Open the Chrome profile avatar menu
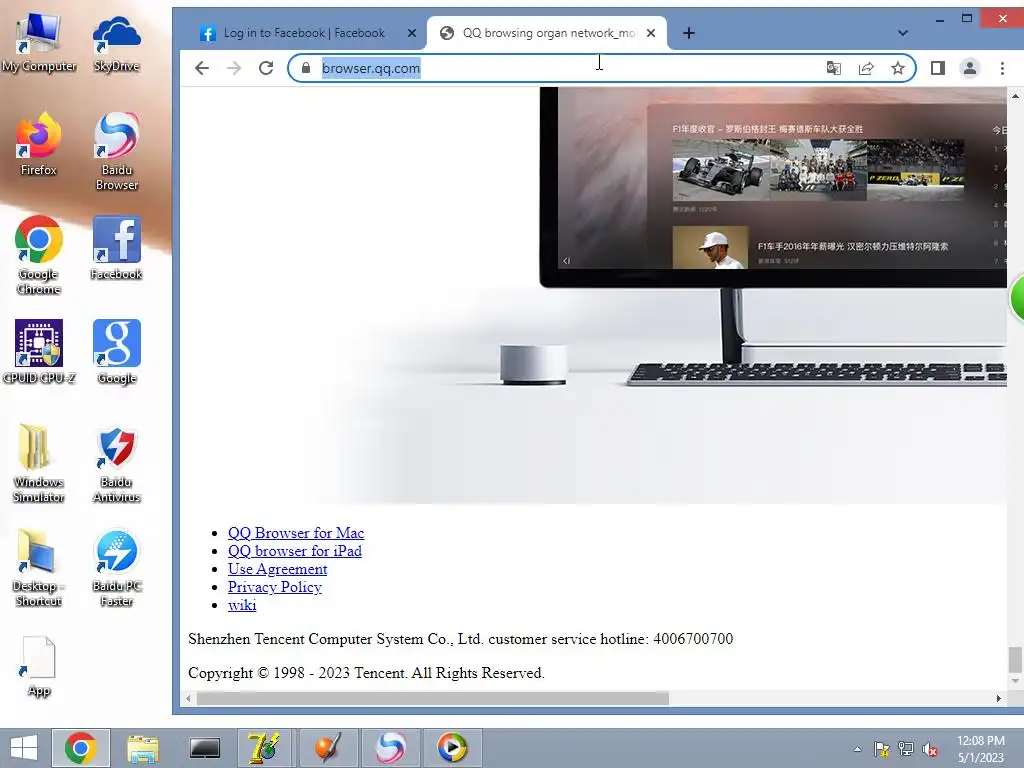This screenshot has width=1024, height=768. (x=970, y=68)
